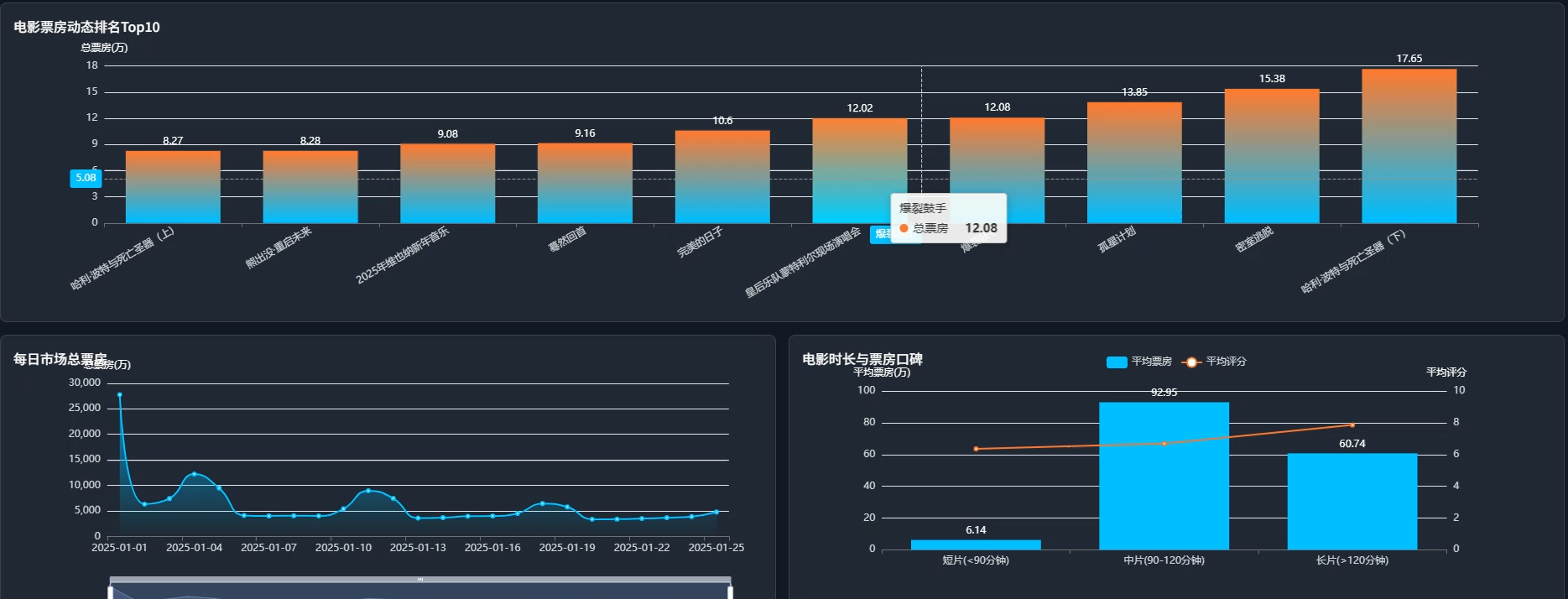Click the right handle of the date zoom slider
This screenshot has height=599, width=1568.
click(x=730, y=592)
